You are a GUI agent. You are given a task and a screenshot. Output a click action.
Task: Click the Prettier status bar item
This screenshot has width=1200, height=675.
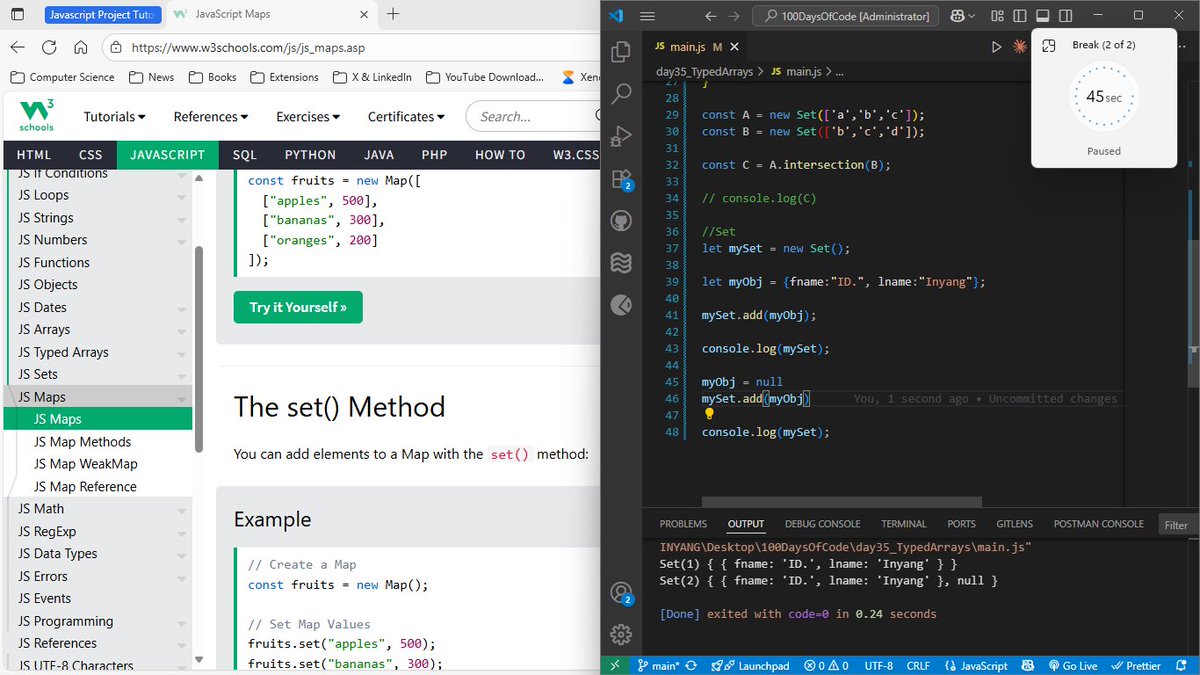1135,666
